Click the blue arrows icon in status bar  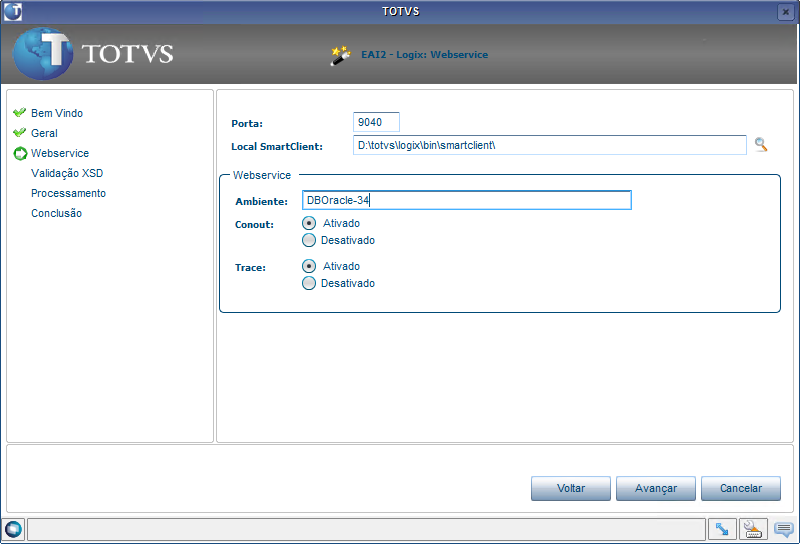coord(722,529)
